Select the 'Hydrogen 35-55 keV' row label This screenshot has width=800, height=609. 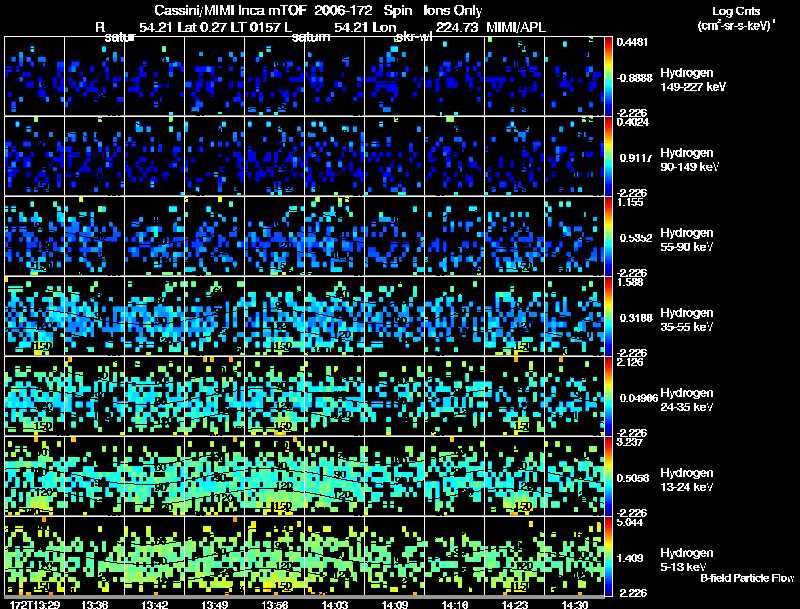tap(687, 320)
